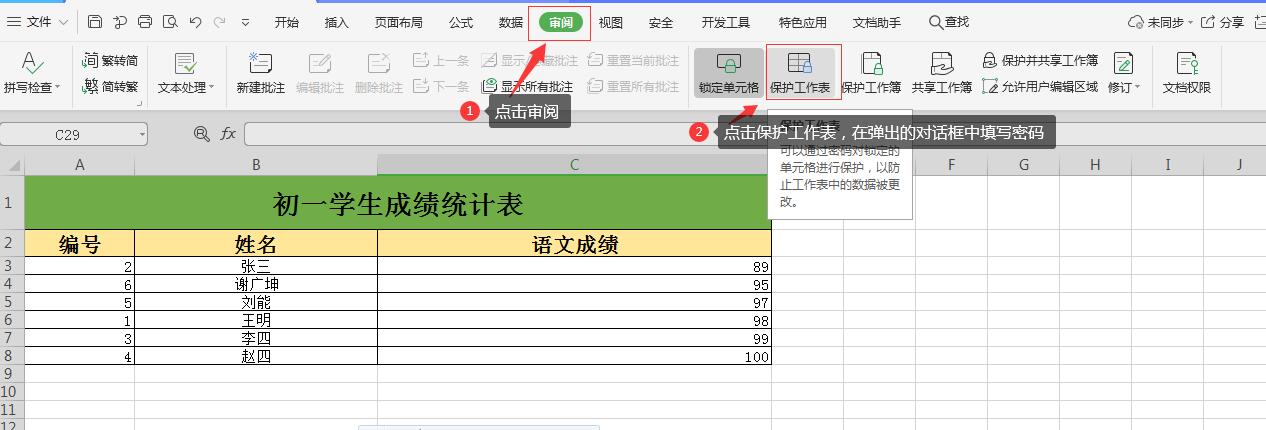This screenshot has height=430, width=1266.
Task: Click the cell with score 100
Action: click(574, 356)
